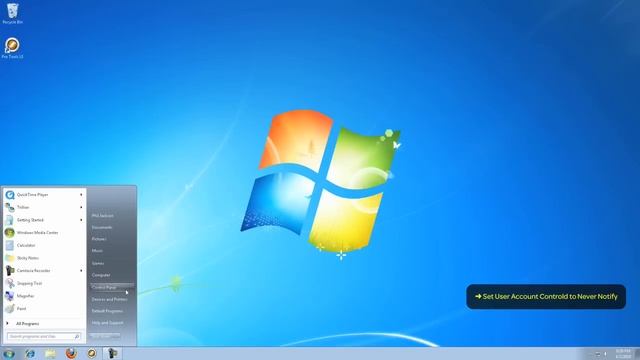This screenshot has height=360, width=640.
Task: Expand Getting Started jump list arrow
Action: pos(81,220)
